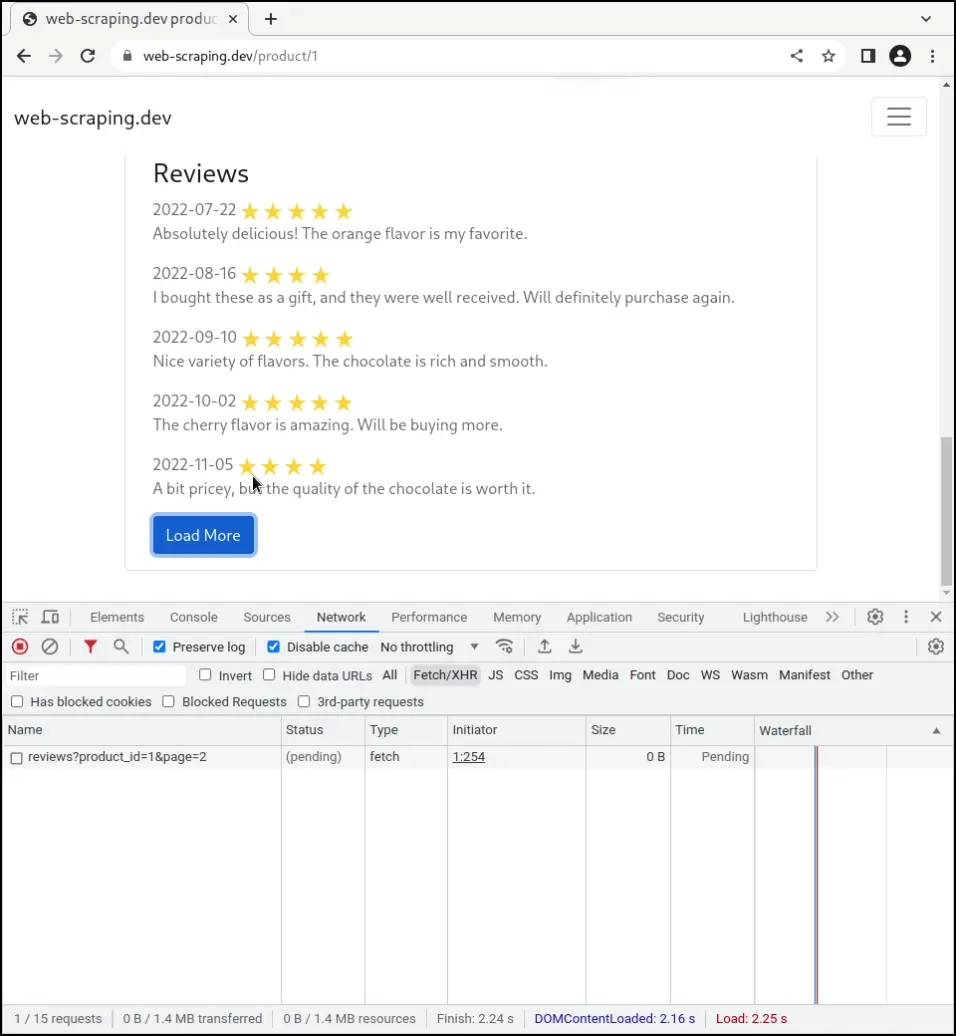The height and width of the screenshot is (1036, 956).
Task: Open the 1:254 initiator link
Action: pyautogui.click(x=468, y=757)
